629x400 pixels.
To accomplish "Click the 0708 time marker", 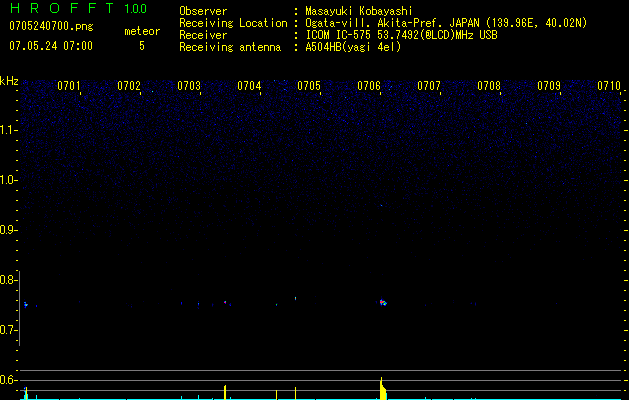I will (x=489, y=86).
